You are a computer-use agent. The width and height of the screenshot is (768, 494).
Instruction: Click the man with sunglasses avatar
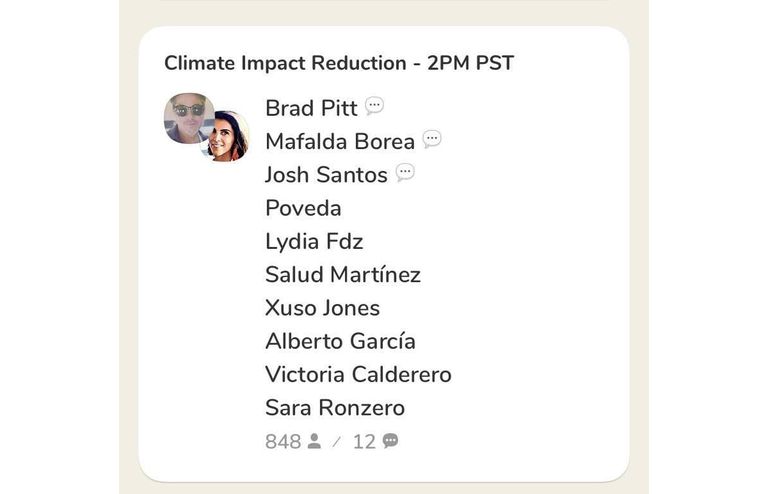pos(187,117)
